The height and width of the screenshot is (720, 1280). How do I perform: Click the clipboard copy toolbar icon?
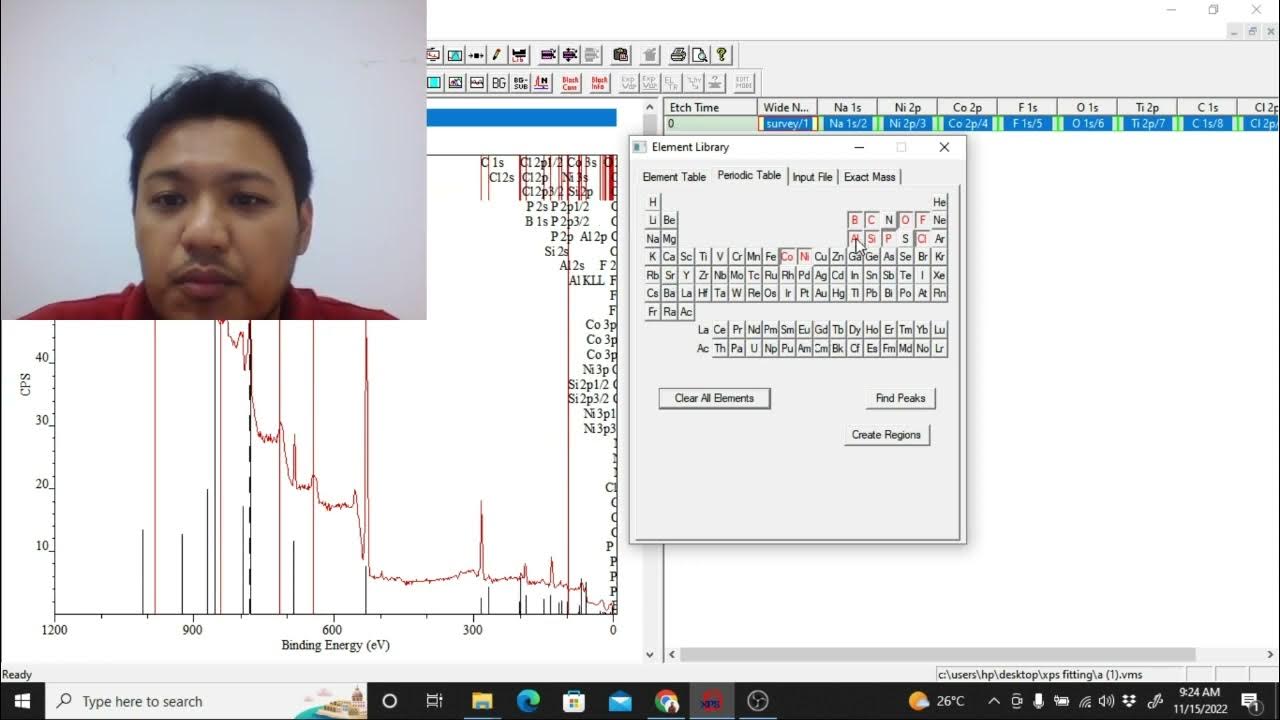(621, 54)
